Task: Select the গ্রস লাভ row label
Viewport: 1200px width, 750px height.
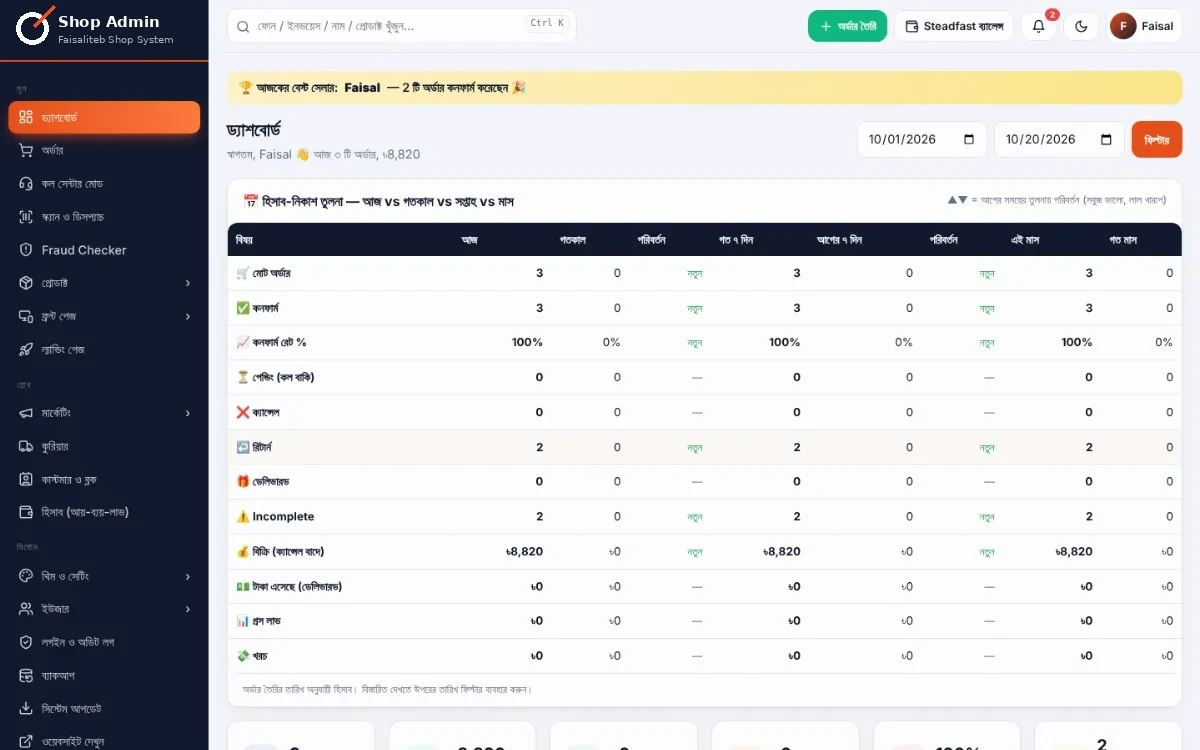Action: (x=259, y=621)
